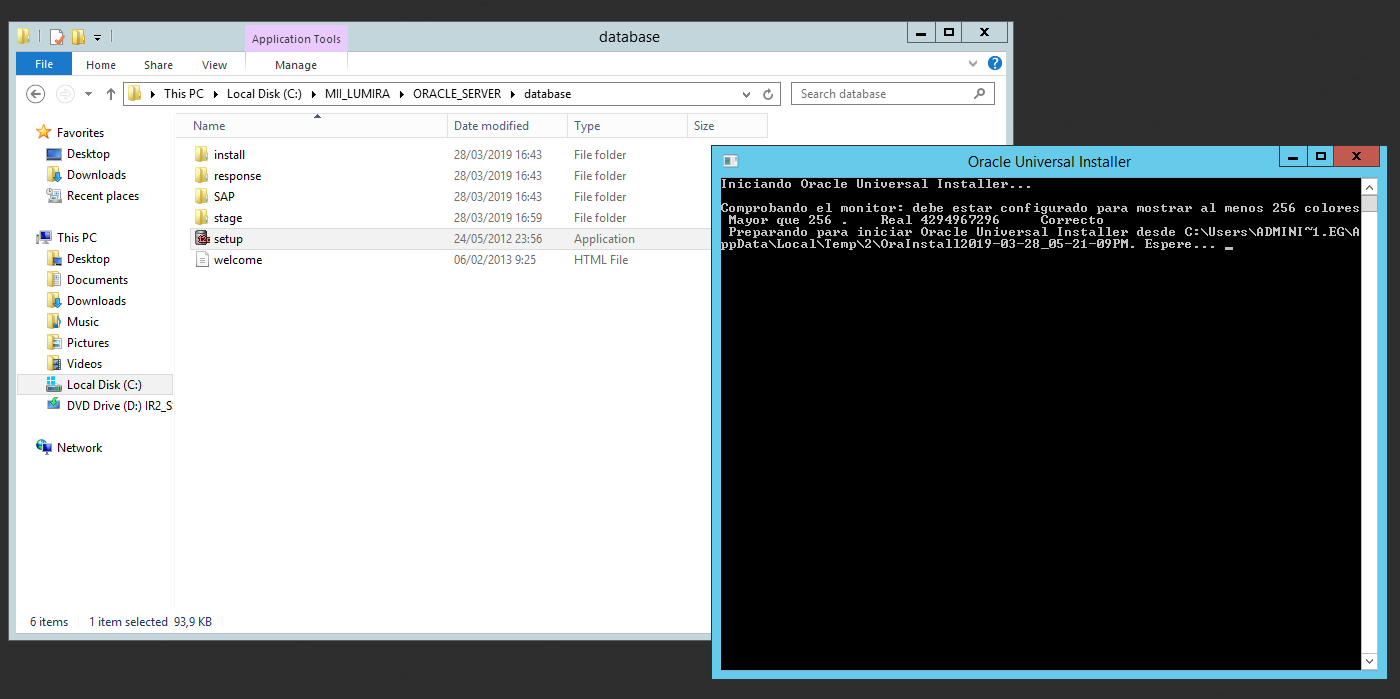Switch to the Home ribbon tab
This screenshot has height=699, width=1400.
click(101, 65)
